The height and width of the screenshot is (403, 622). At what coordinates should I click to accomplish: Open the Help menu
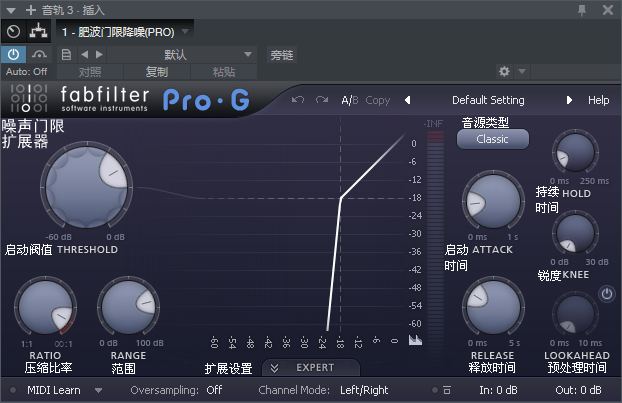tap(598, 100)
